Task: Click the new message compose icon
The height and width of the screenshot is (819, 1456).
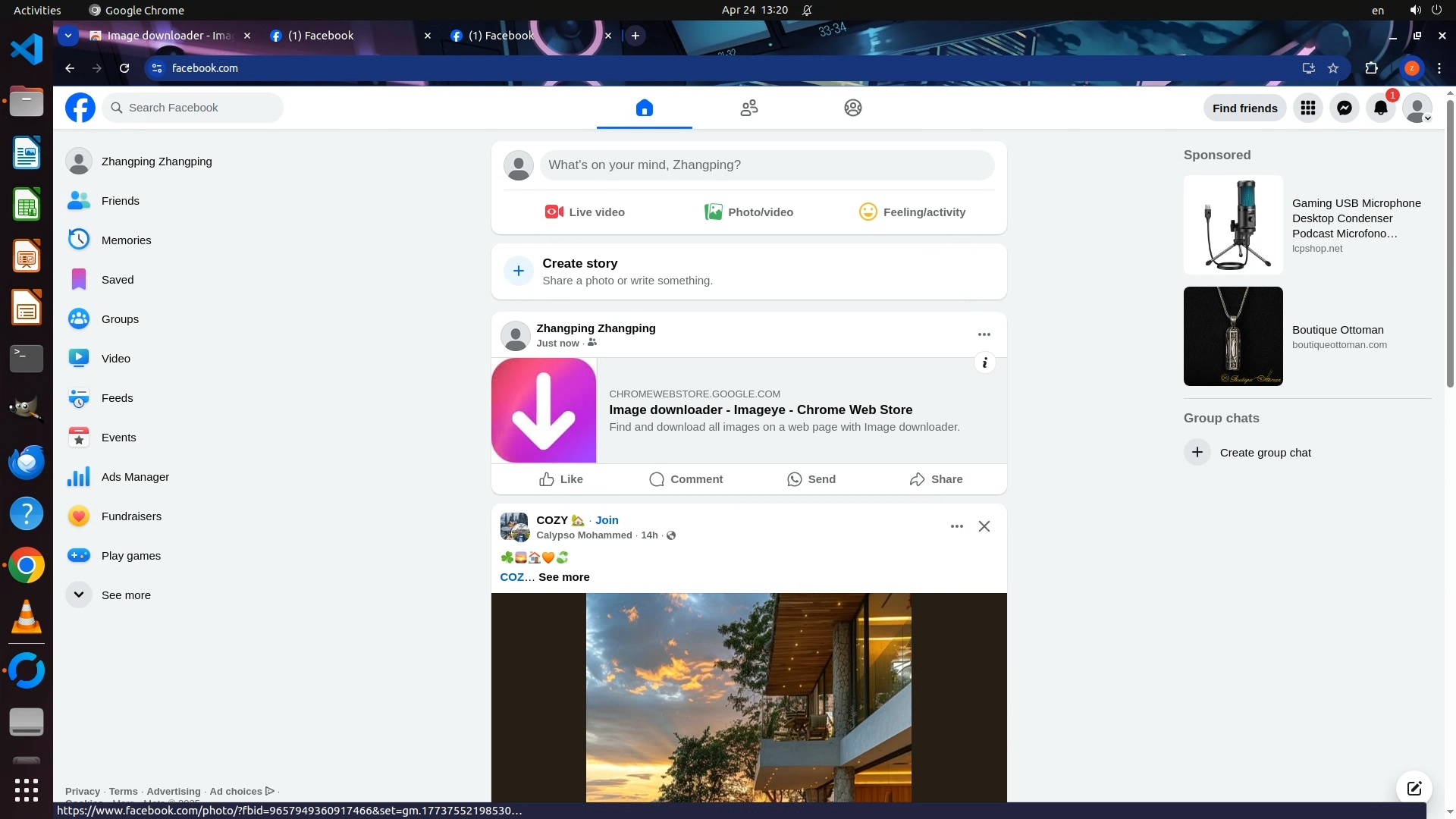Action: point(1414,788)
